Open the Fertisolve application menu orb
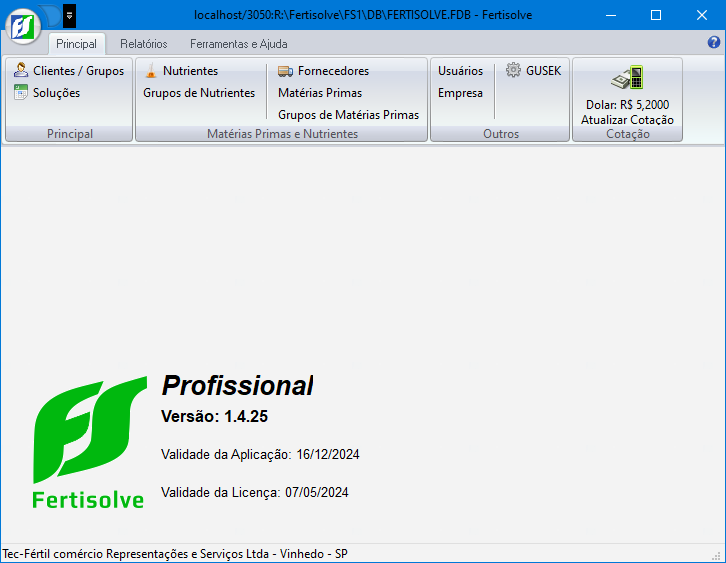The image size is (726, 563). (24, 26)
